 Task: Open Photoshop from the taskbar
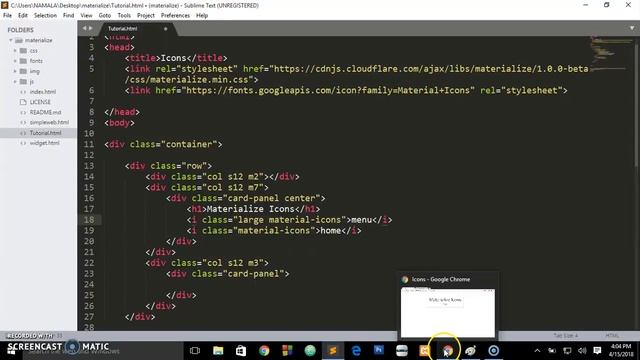379,350
